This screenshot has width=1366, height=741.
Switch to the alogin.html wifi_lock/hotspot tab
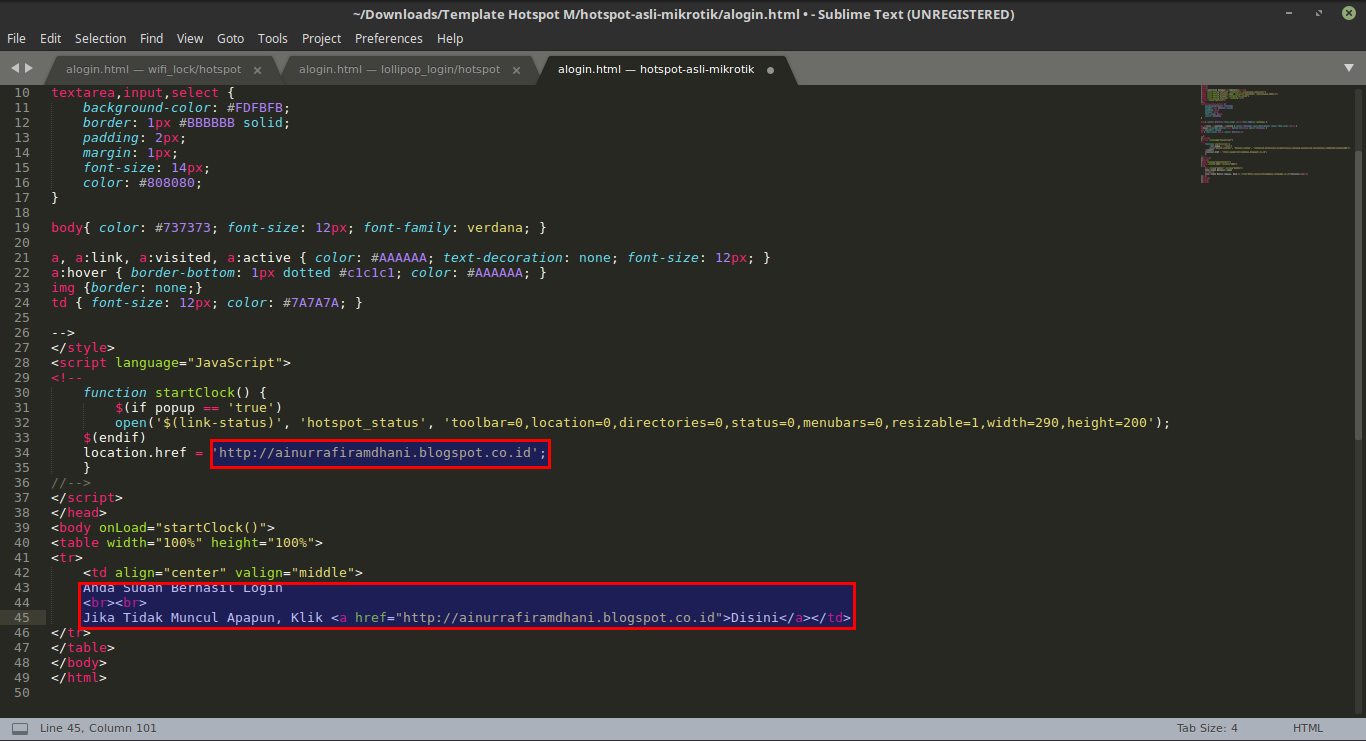coord(153,69)
